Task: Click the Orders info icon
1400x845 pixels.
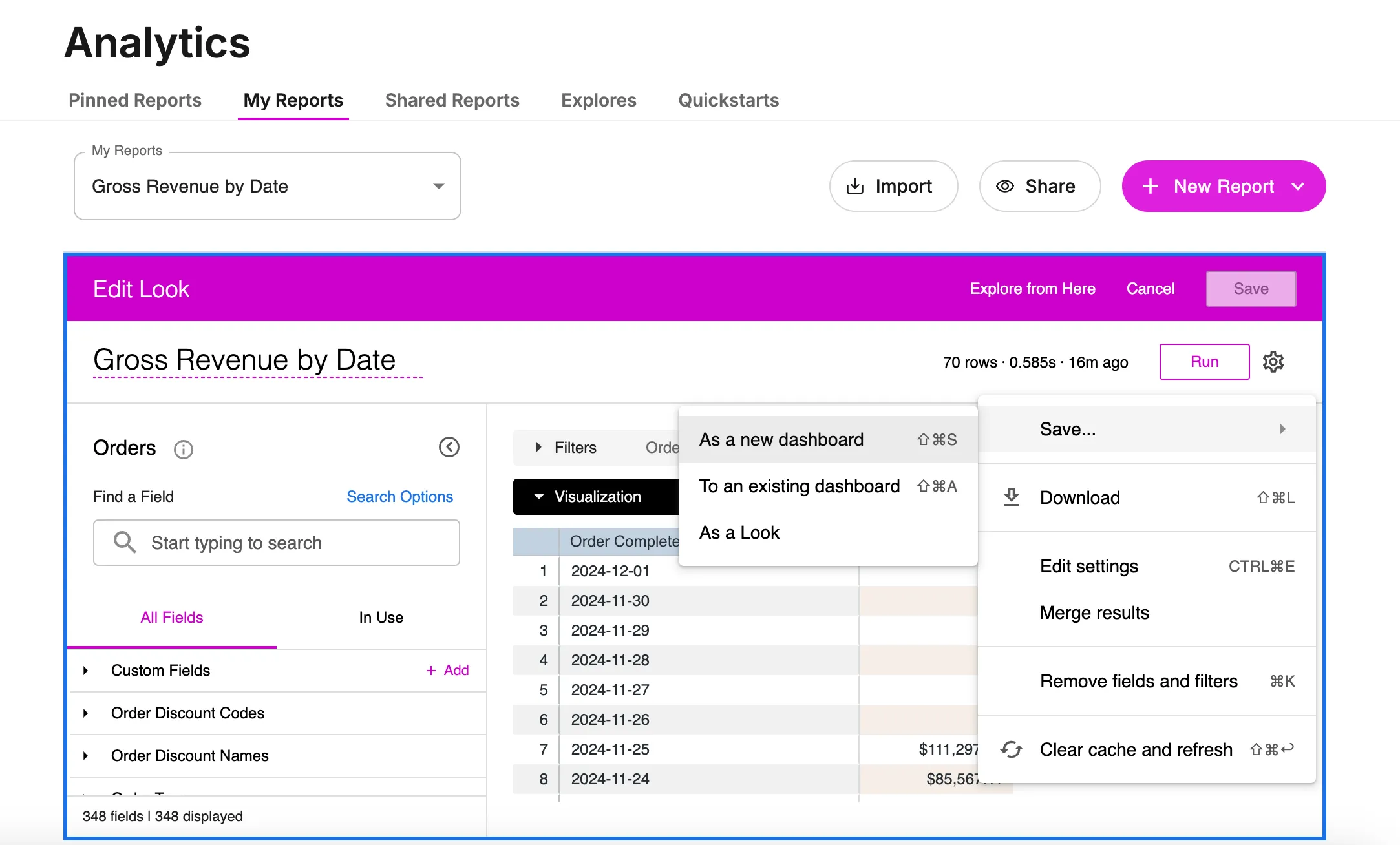Action: (x=184, y=449)
